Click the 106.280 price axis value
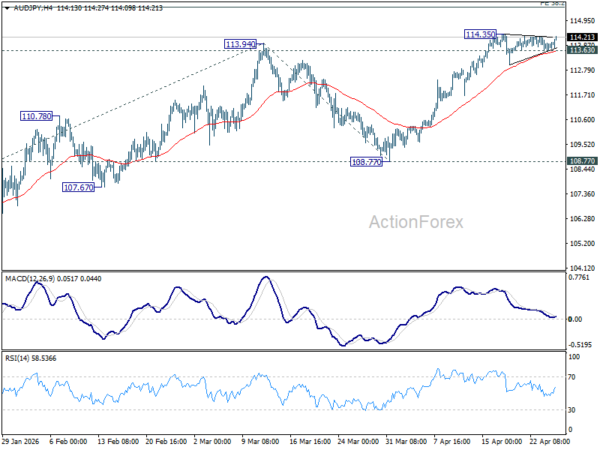 coord(582,219)
